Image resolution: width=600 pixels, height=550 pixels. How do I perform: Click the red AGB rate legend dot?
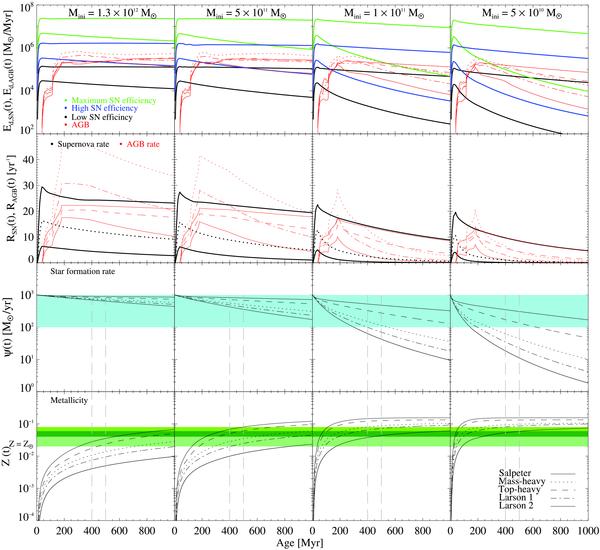(x=121, y=144)
